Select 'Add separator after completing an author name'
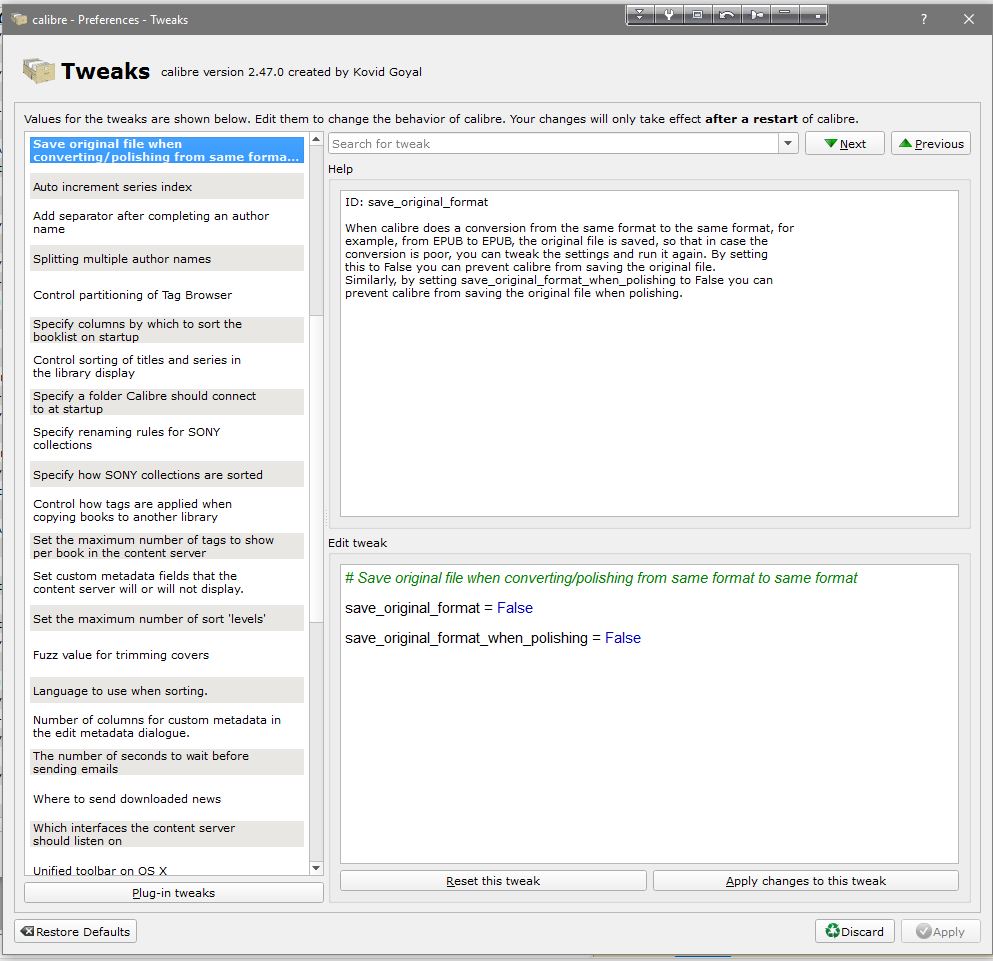 point(167,222)
